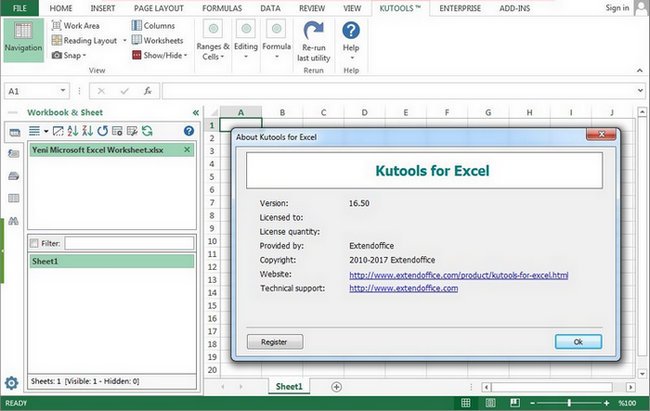Click the dashed-frame toolbar icon

tap(58, 131)
